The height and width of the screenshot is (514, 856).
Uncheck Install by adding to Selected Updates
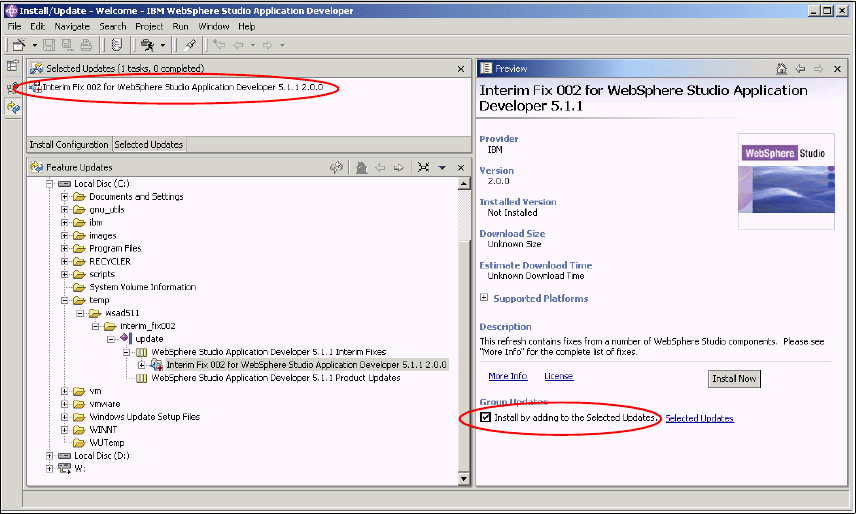pyautogui.click(x=486, y=417)
